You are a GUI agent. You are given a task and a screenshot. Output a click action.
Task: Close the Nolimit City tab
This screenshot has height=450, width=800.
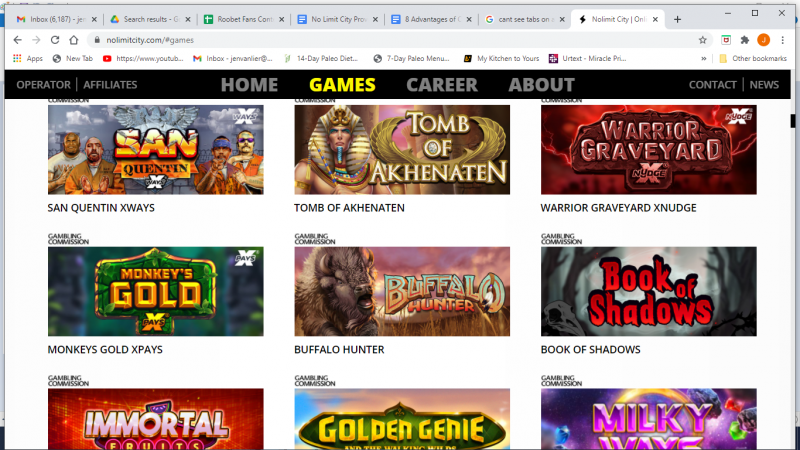(656, 19)
